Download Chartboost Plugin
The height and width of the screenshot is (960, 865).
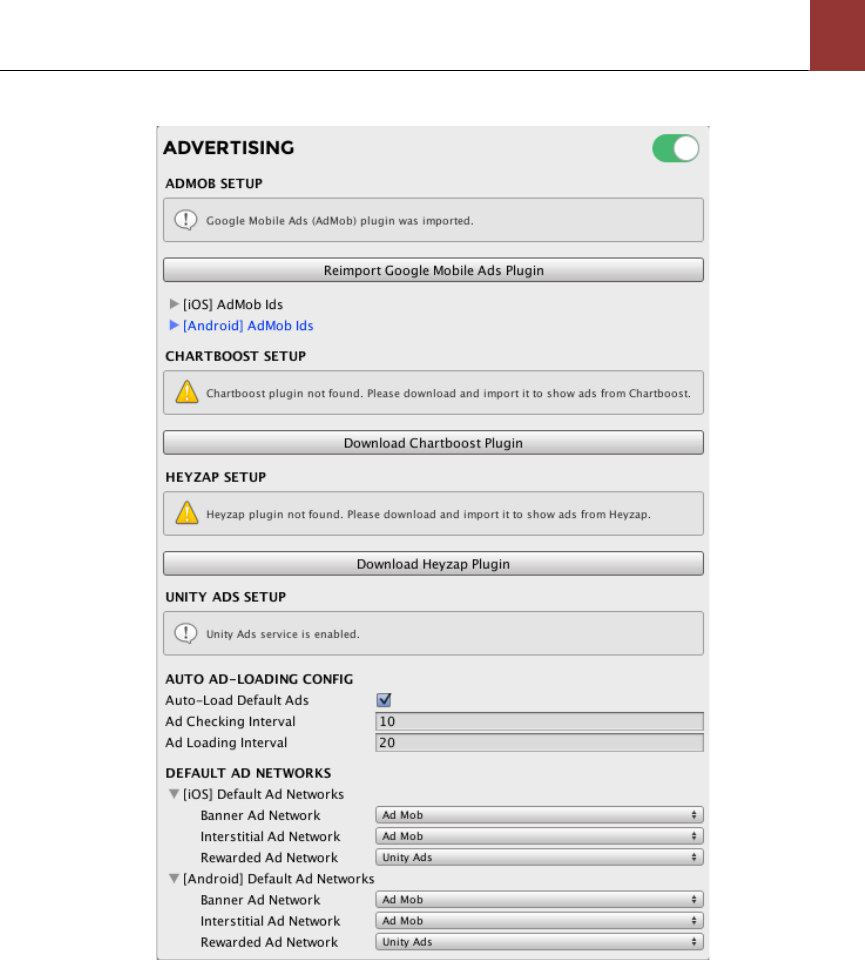[433, 443]
